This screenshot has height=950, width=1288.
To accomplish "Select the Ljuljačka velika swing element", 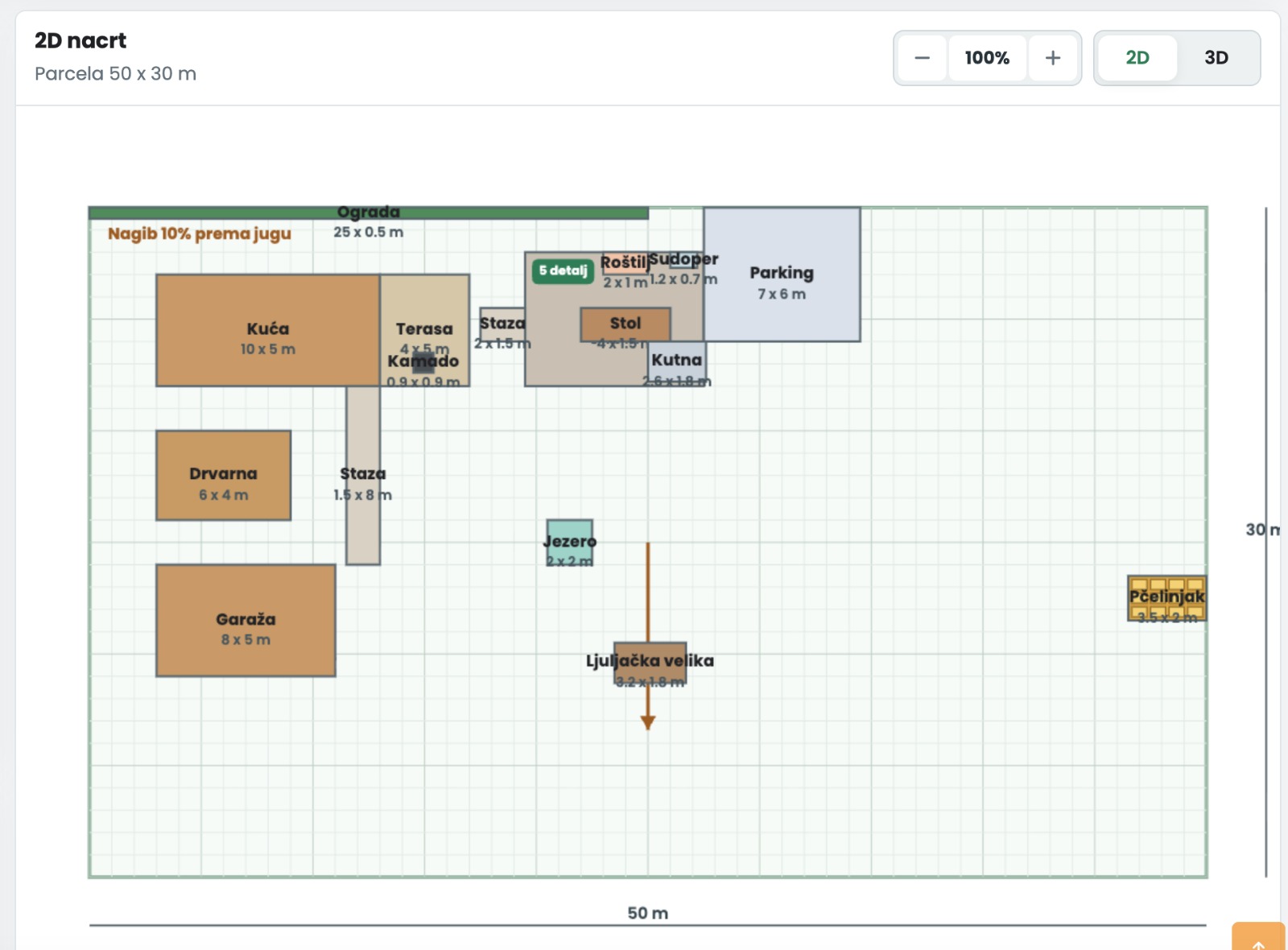I will 650,663.
